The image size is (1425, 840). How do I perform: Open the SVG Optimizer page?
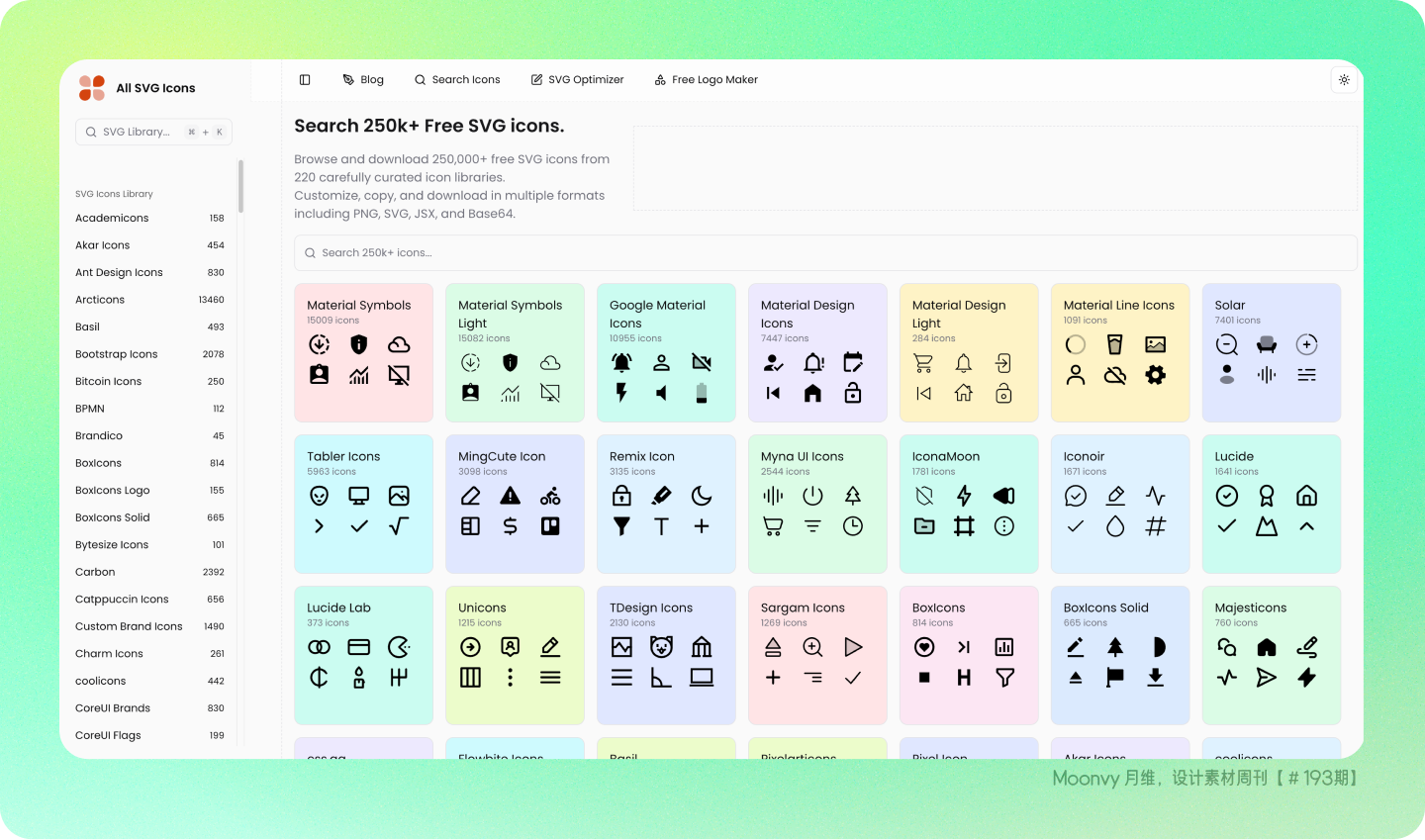pyautogui.click(x=577, y=80)
